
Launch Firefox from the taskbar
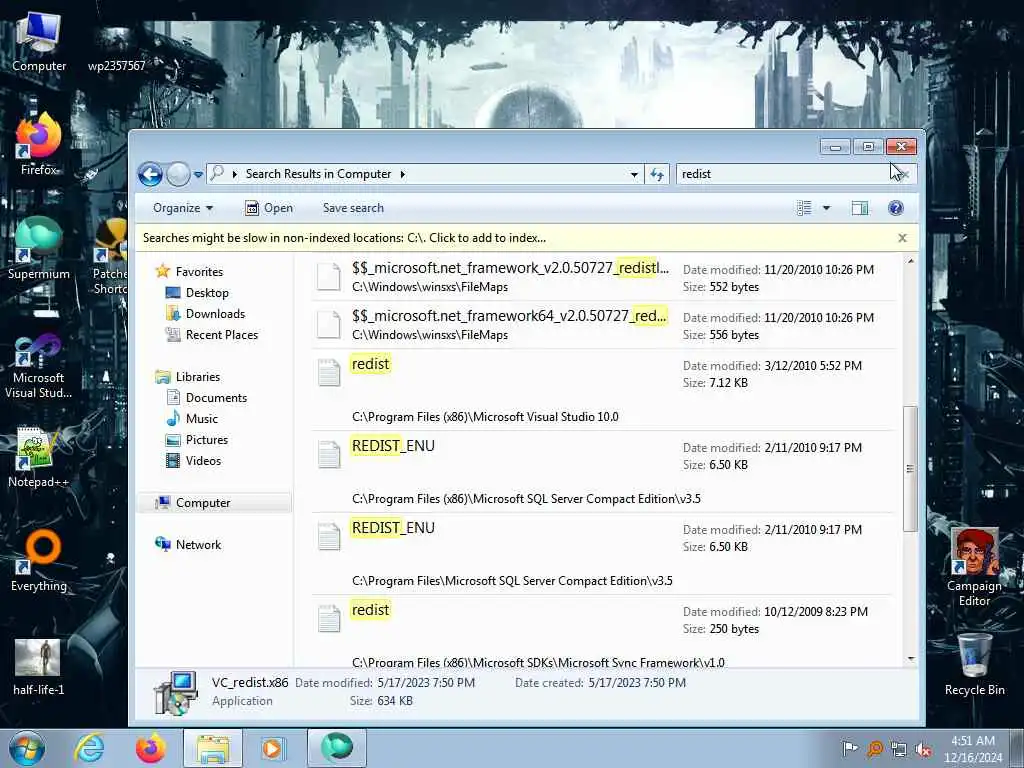tap(151, 748)
